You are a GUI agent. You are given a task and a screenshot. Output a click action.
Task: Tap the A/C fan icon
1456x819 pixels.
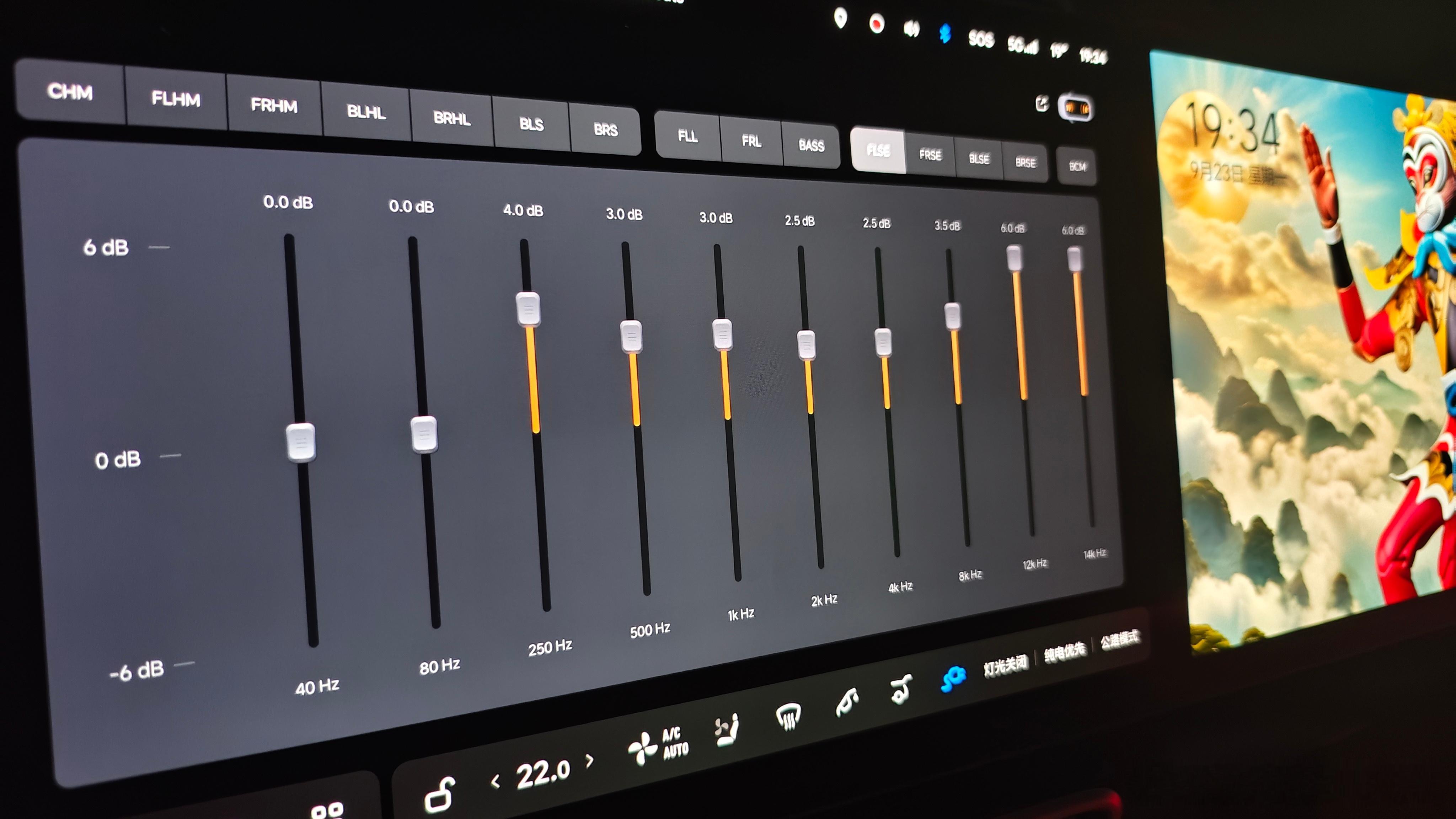tap(642, 748)
